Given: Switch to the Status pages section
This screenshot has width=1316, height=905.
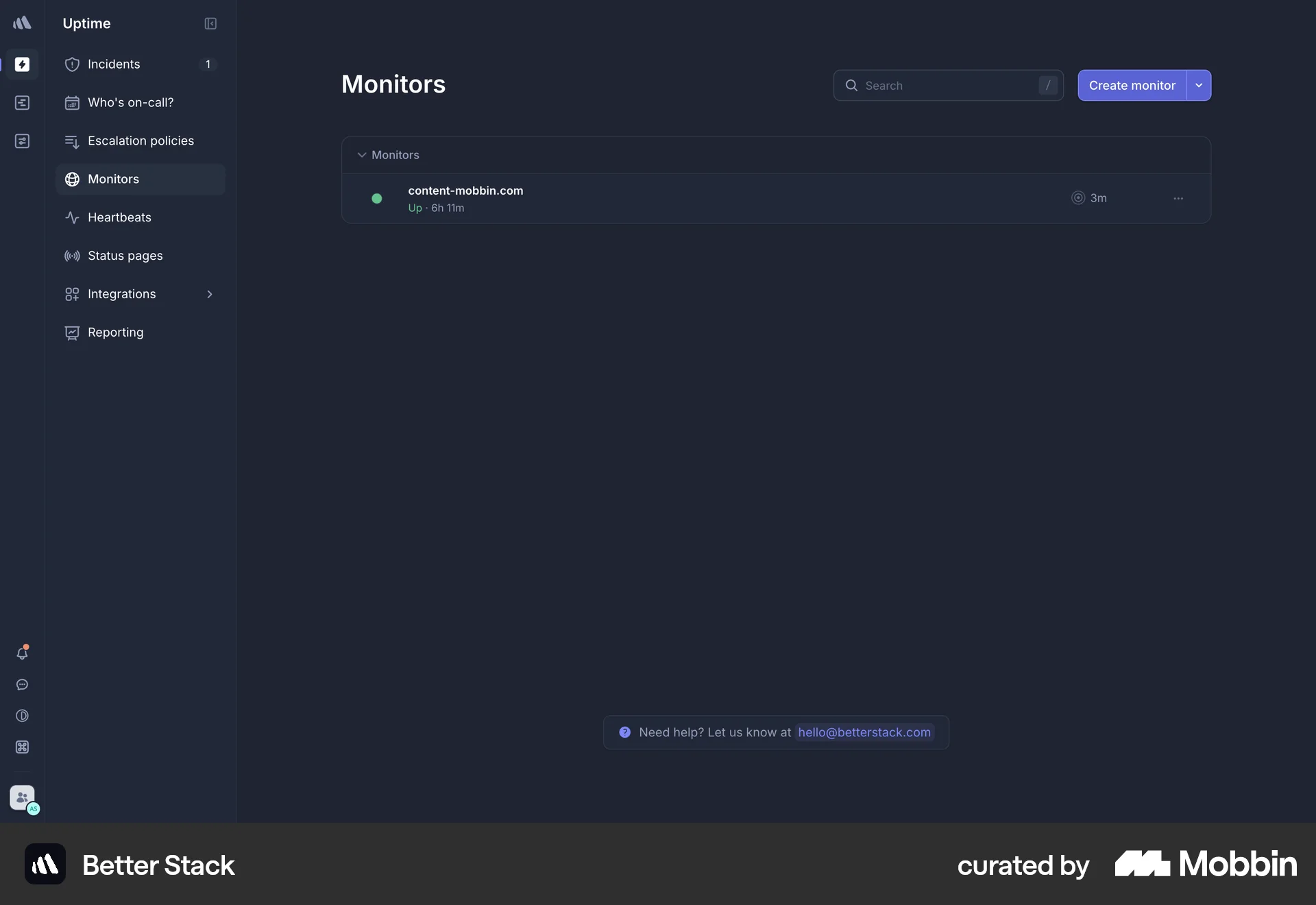Looking at the screenshot, I should (x=125, y=255).
